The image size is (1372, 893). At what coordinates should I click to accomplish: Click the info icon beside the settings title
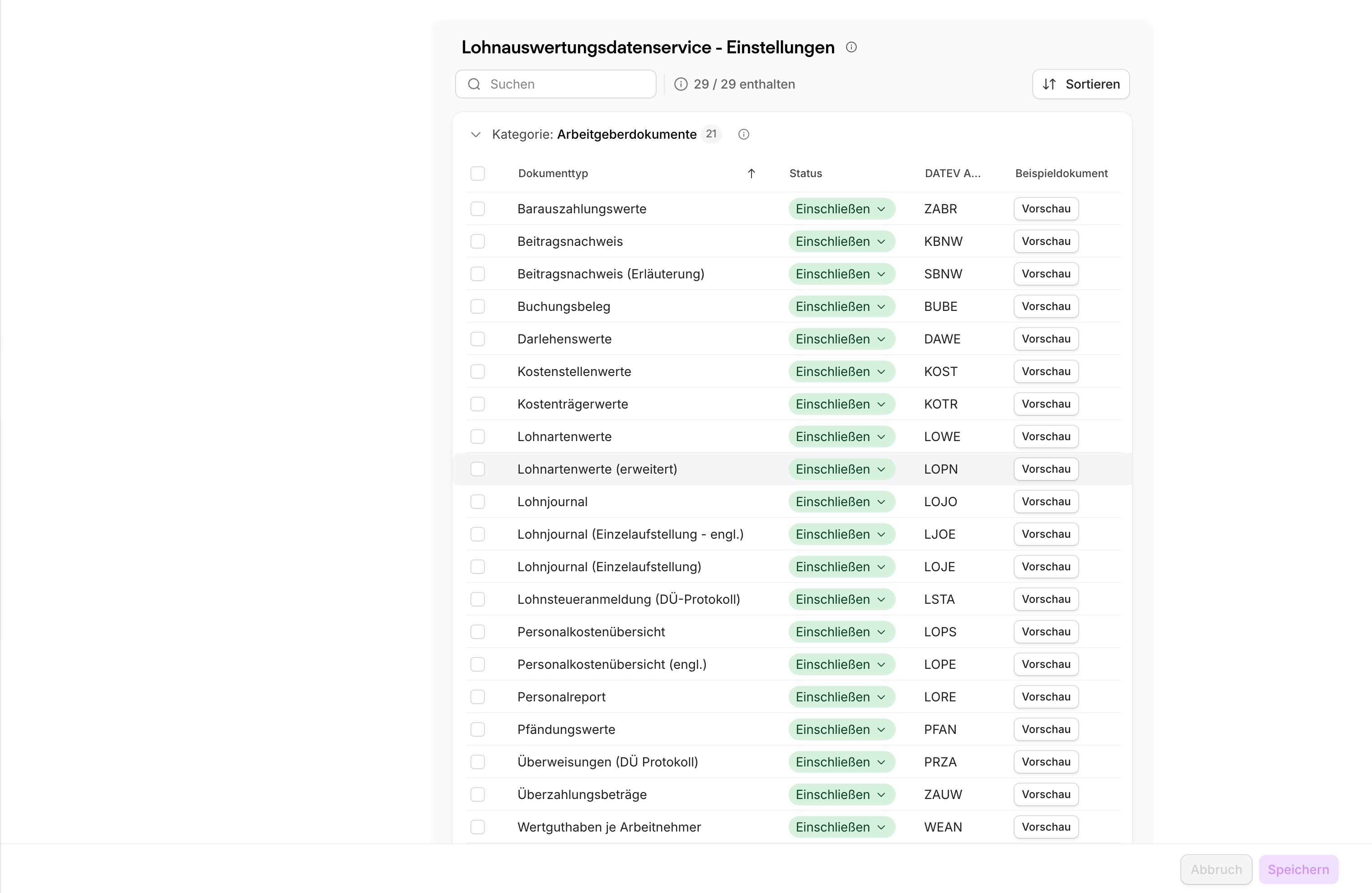point(851,47)
